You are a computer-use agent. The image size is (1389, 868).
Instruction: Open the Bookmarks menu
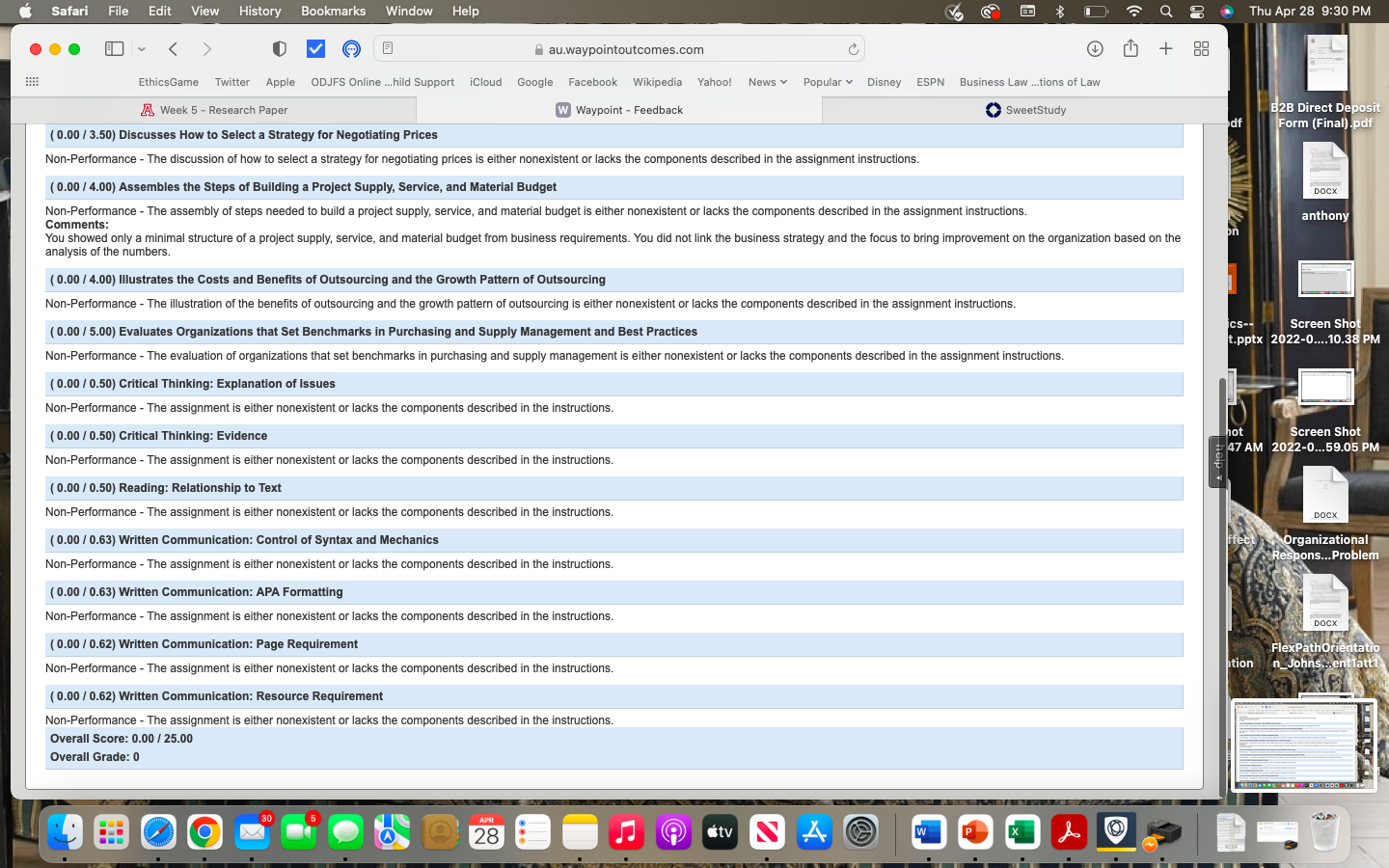coord(333,11)
